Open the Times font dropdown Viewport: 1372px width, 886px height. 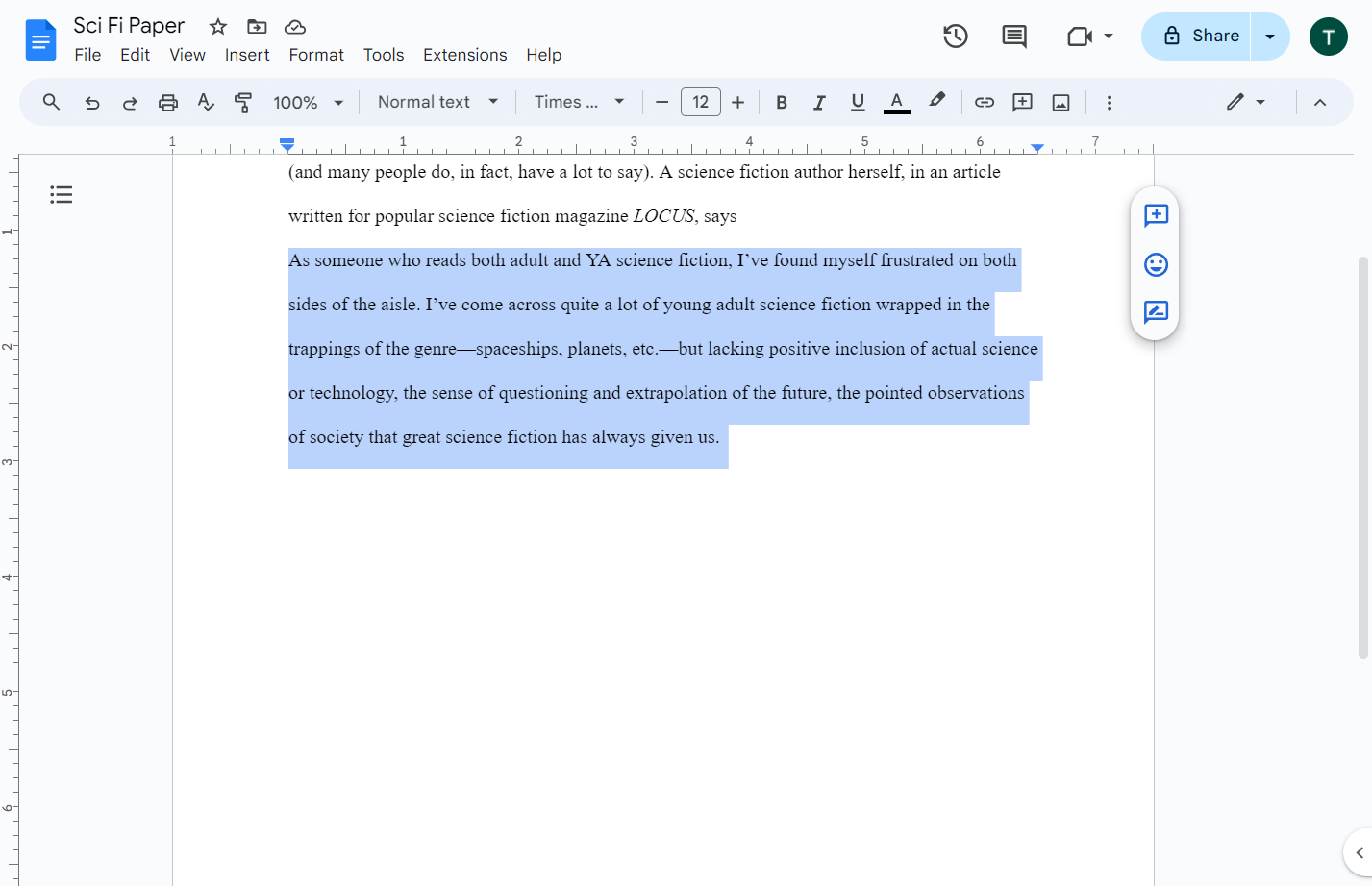tap(580, 102)
